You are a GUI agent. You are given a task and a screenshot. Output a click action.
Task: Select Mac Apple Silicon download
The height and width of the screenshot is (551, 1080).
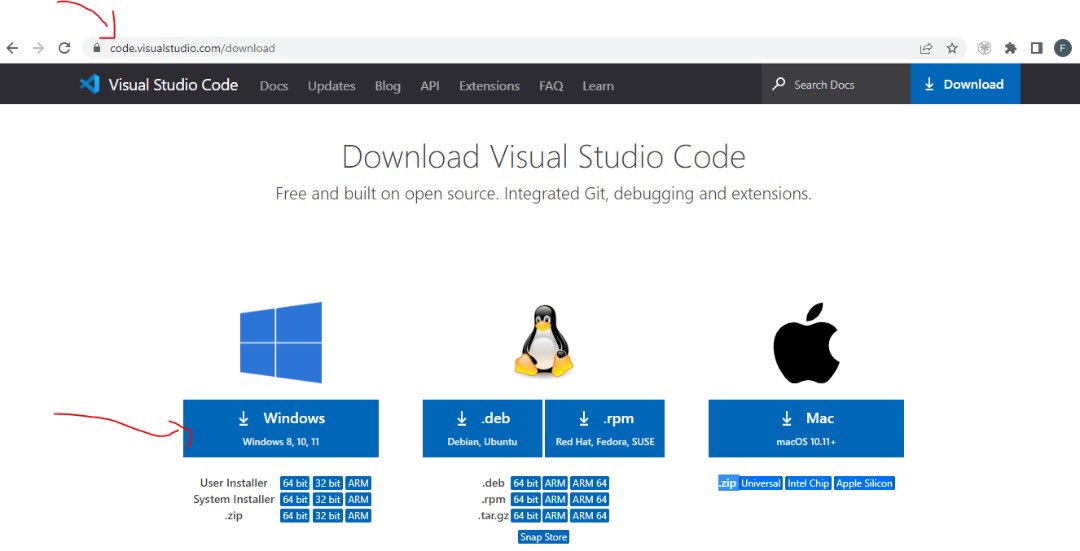(864, 484)
